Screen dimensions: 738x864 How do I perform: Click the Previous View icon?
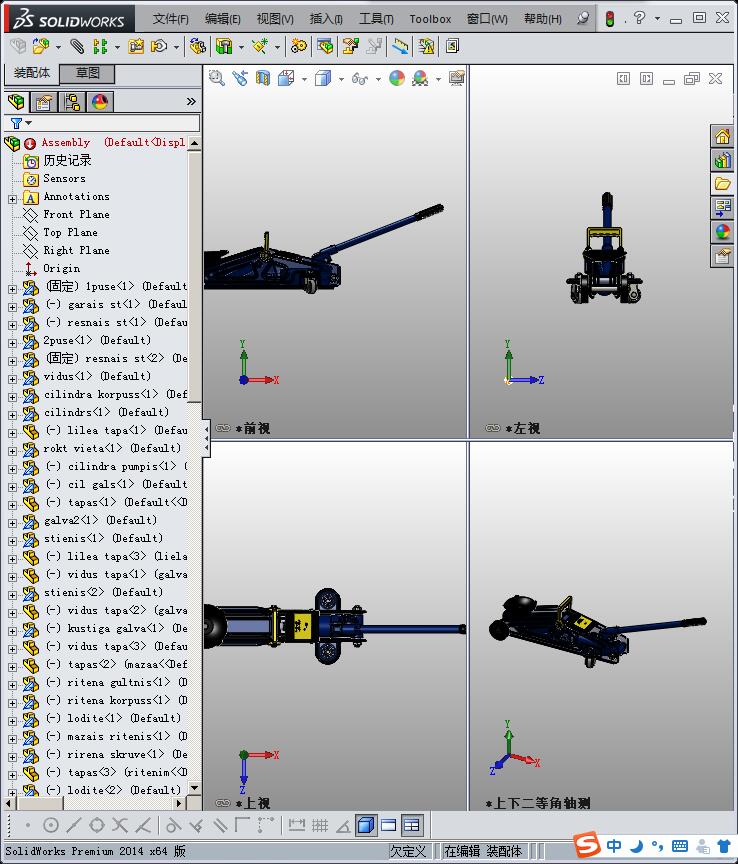240,78
